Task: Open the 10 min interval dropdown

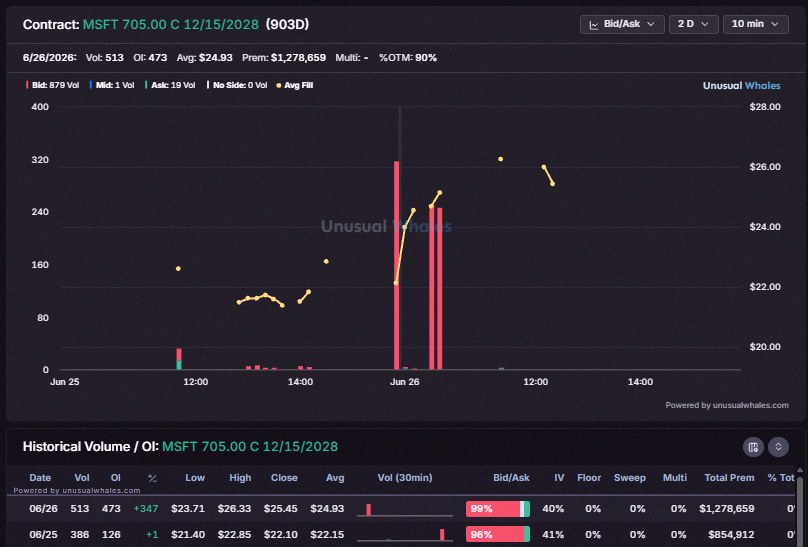Action: coord(755,24)
